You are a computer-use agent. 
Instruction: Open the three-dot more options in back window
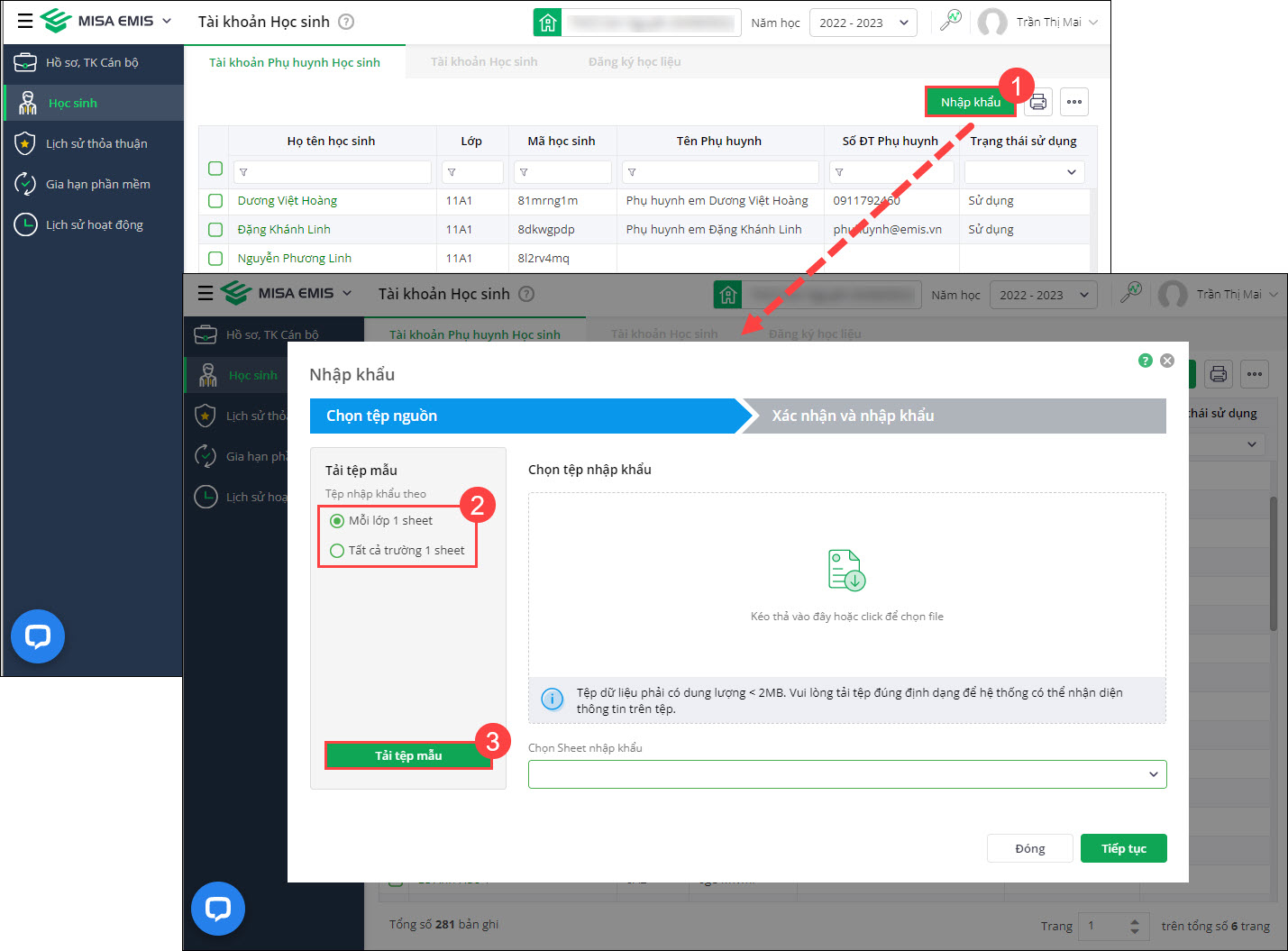[x=1074, y=102]
